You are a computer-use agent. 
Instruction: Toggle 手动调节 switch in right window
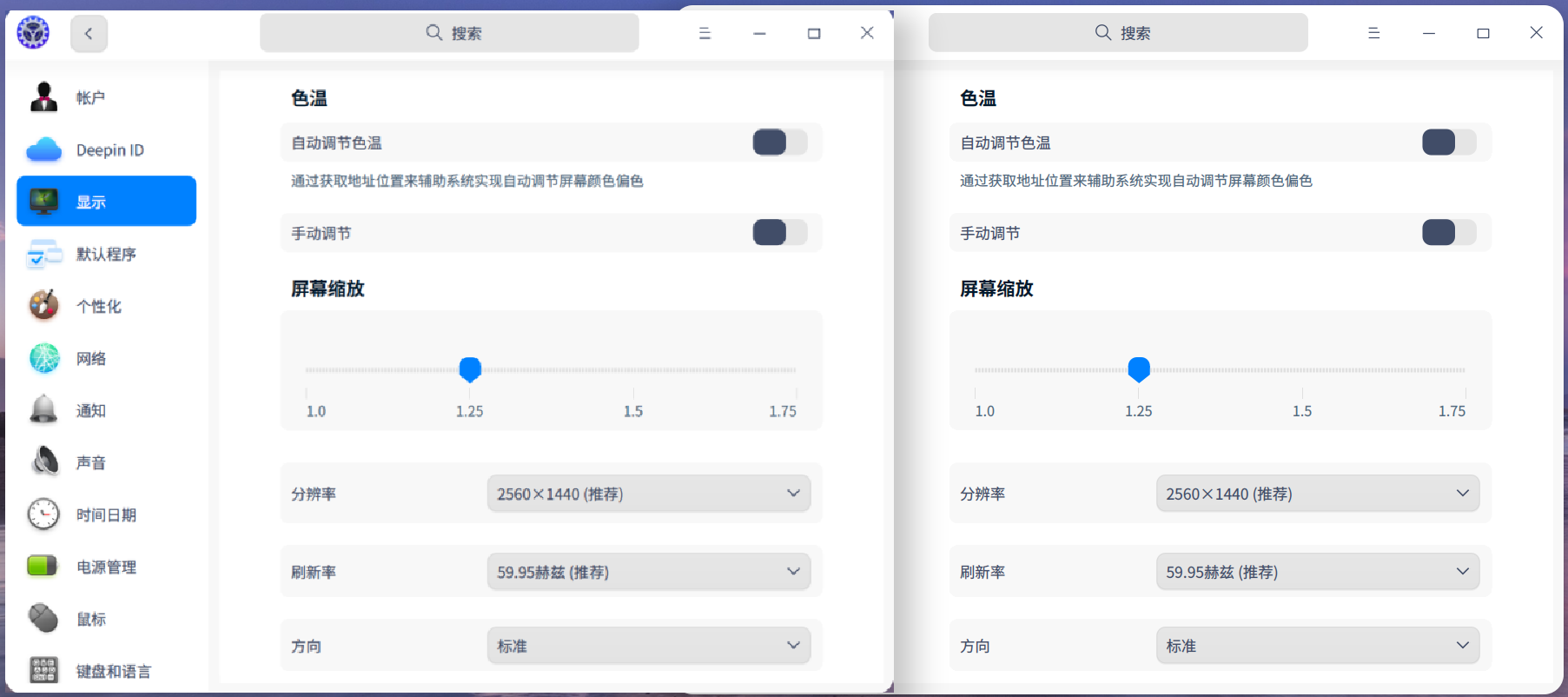(x=1449, y=232)
